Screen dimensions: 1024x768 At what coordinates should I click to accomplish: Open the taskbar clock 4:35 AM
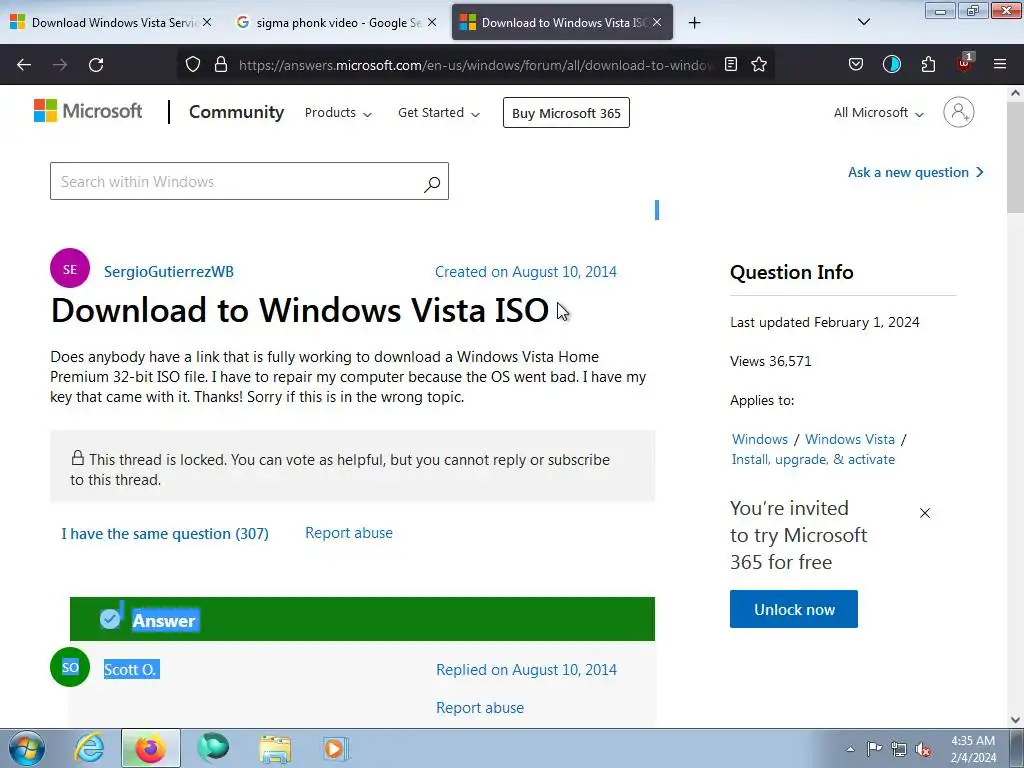point(973,749)
